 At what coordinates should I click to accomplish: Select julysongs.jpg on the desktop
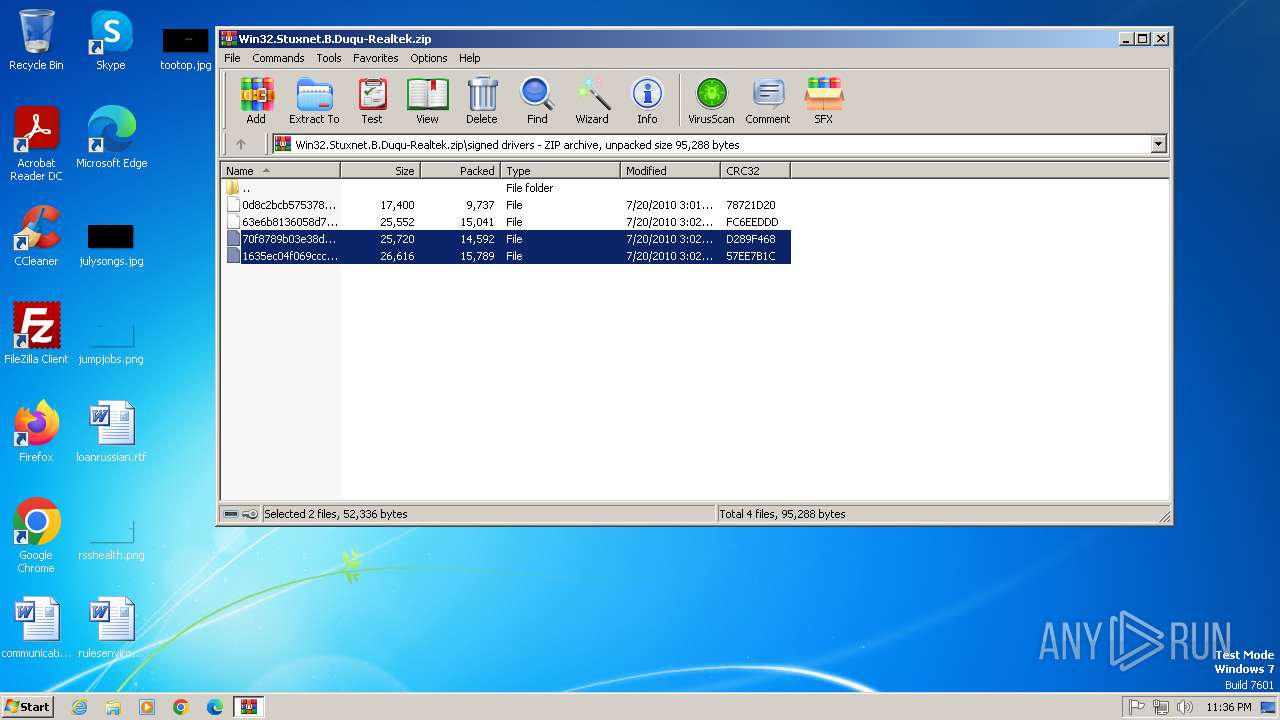111,245
